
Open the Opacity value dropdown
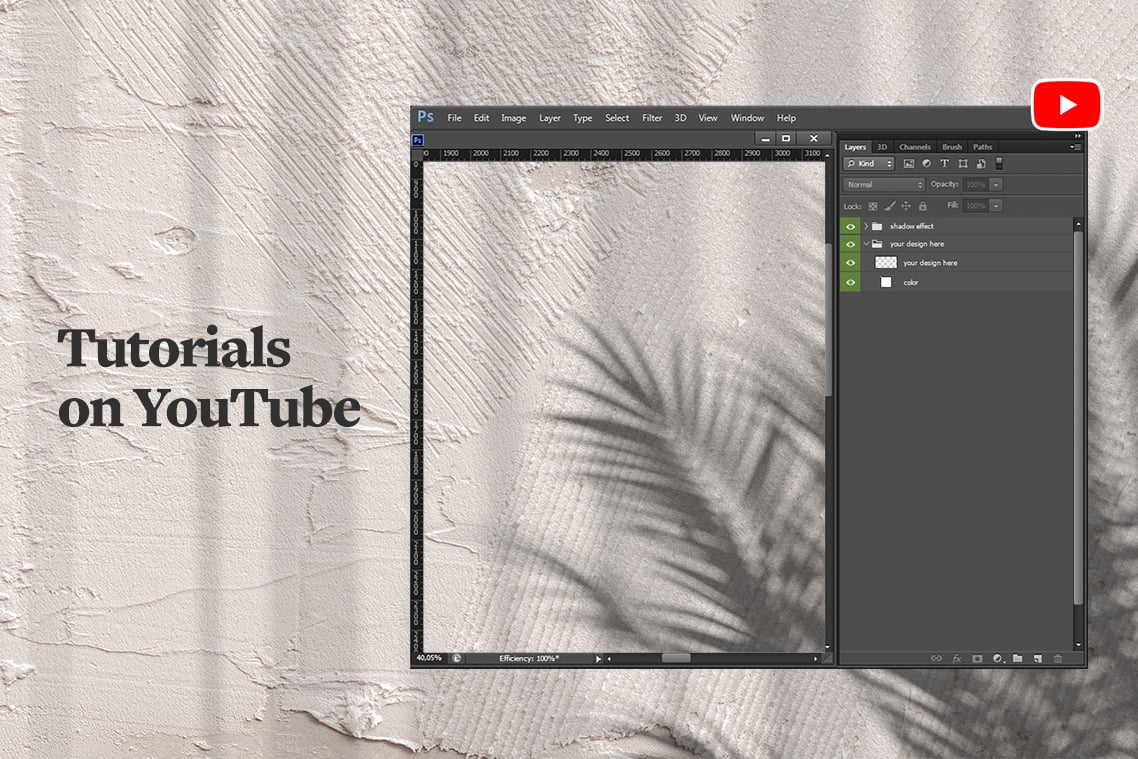[x=996, y=184]
